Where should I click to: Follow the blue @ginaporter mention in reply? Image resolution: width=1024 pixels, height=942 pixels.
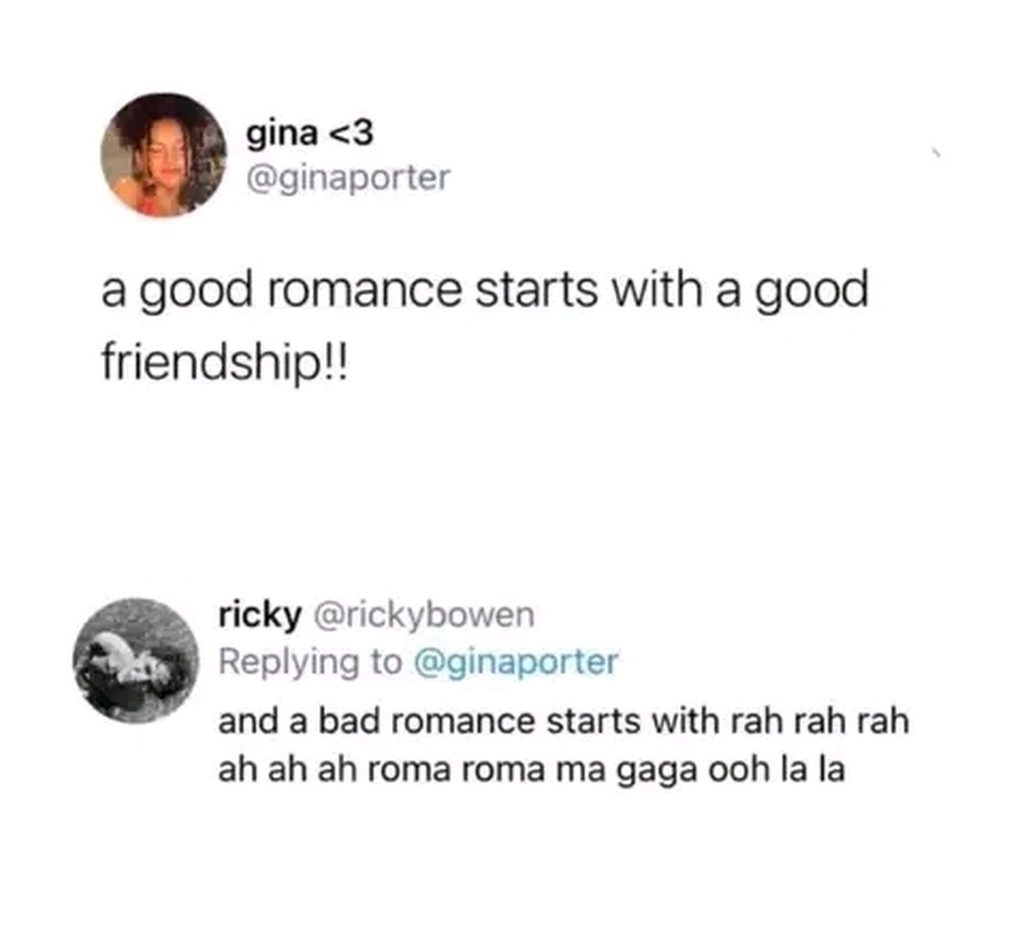[x=516, y=662]
